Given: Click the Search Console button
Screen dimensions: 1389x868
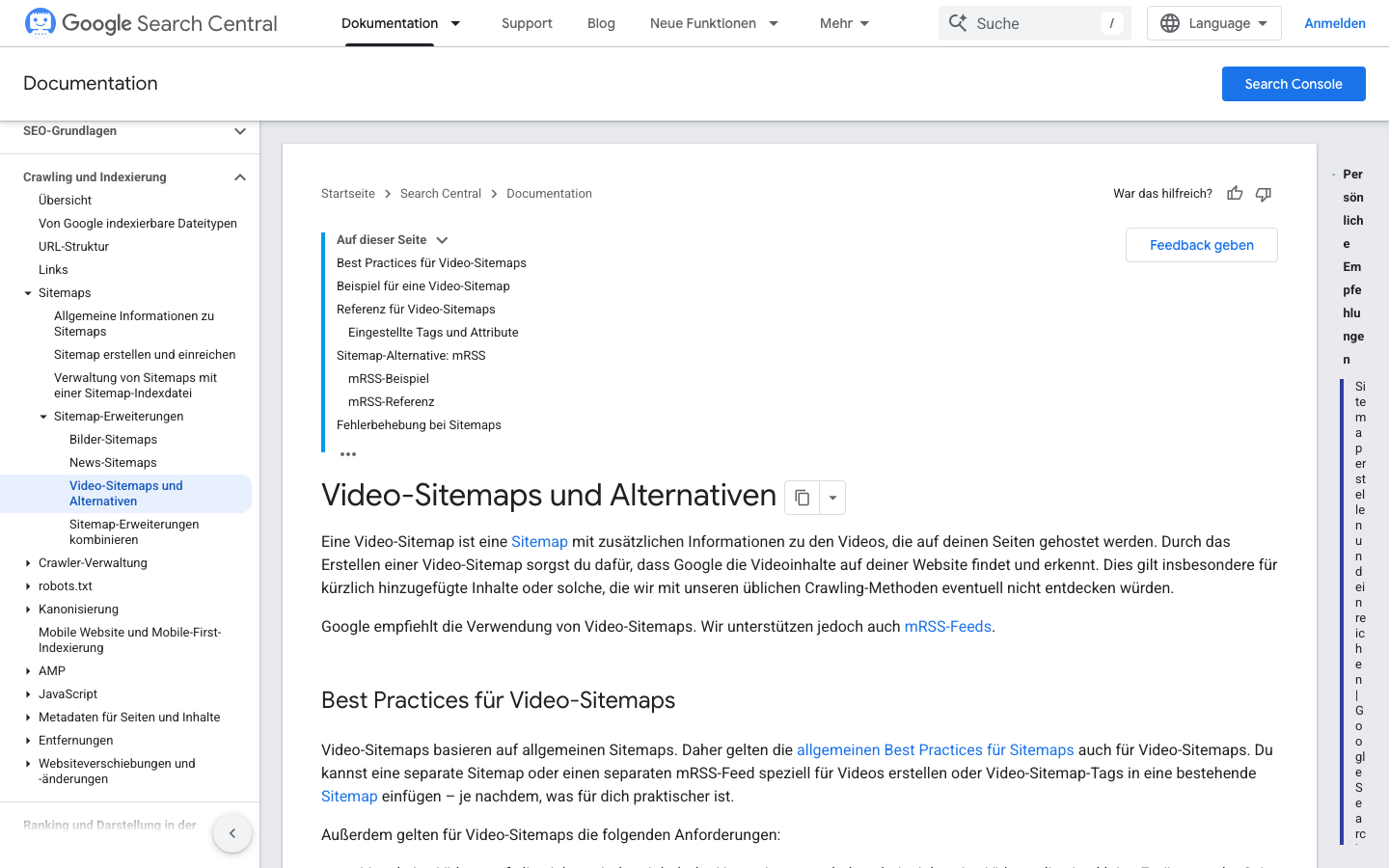Looking at the screenshot, I should pyautogui.click(x=1294, y=84).
